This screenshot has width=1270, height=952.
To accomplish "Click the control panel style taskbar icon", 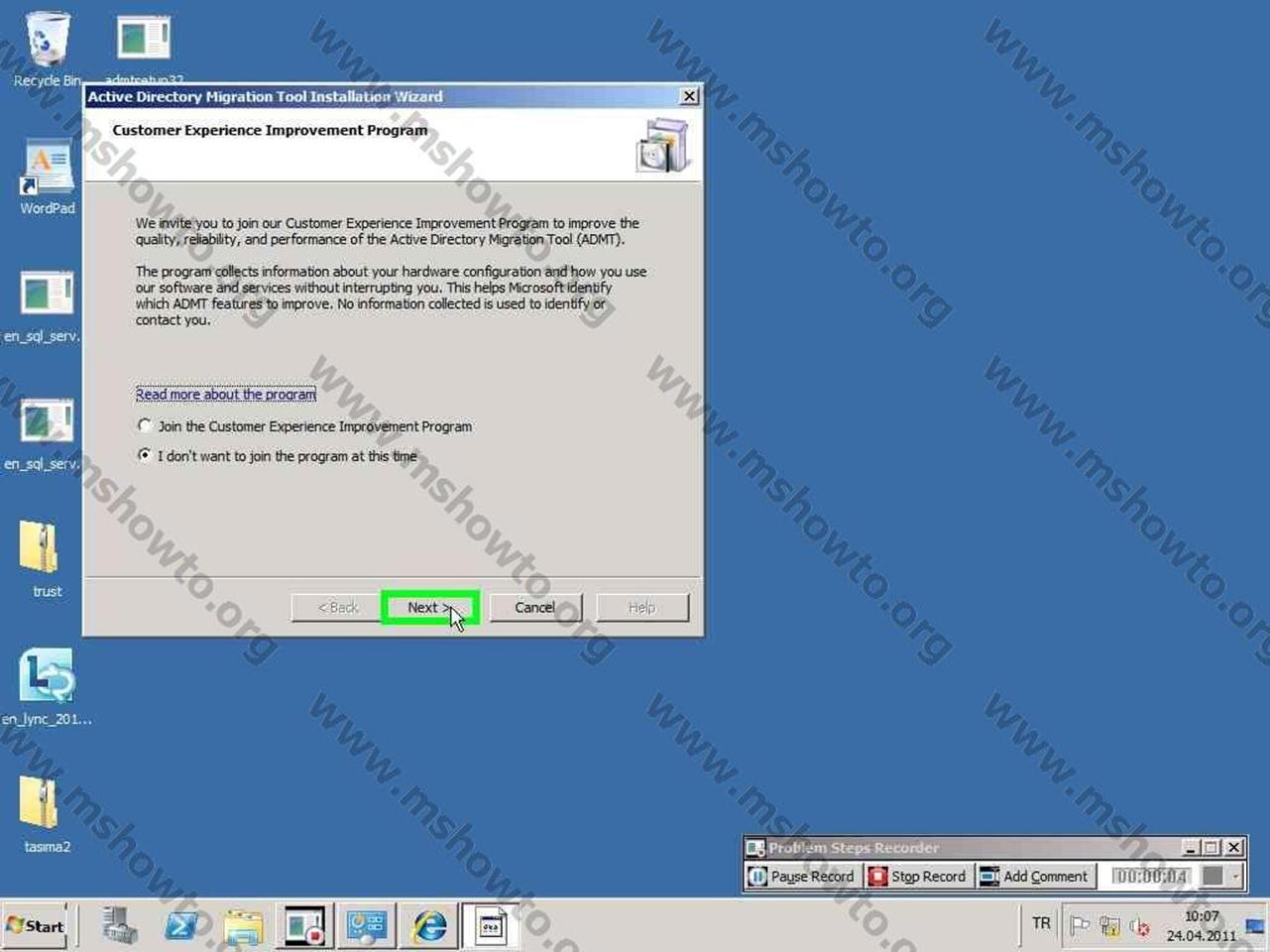I will point(366,926).
